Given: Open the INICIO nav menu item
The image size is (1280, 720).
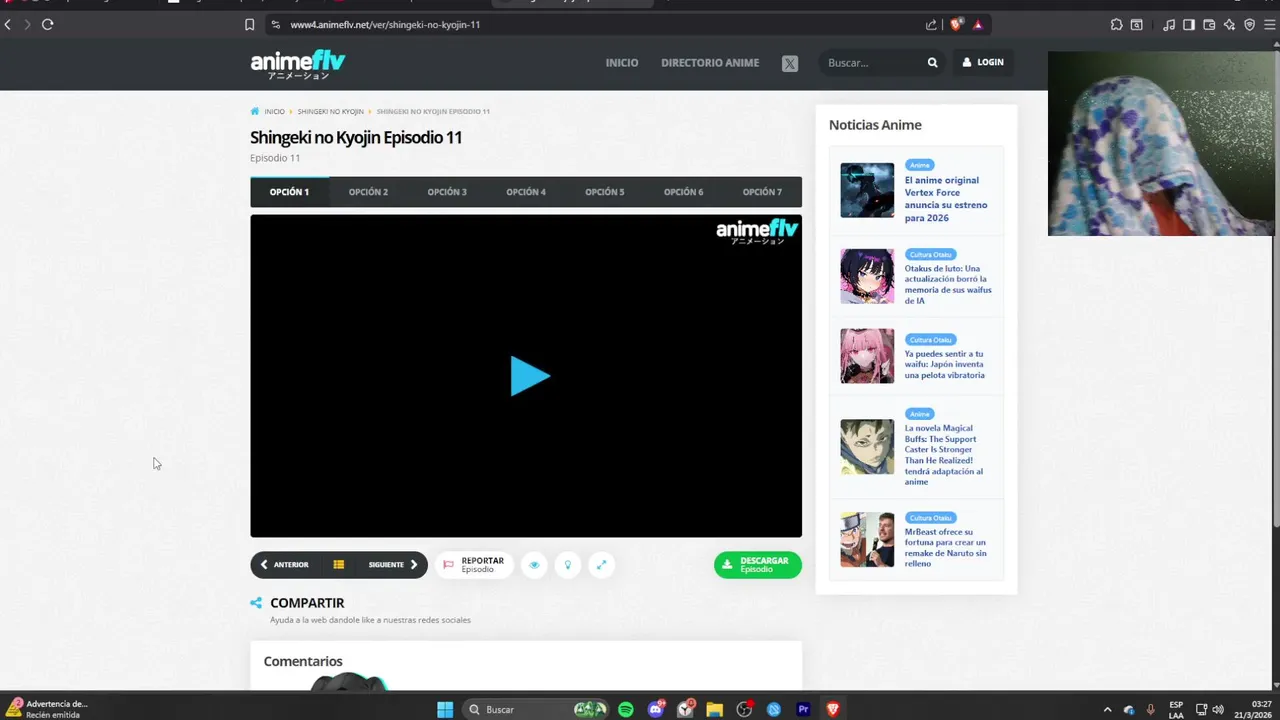Looking at the screenshot, I should (622, 63).
